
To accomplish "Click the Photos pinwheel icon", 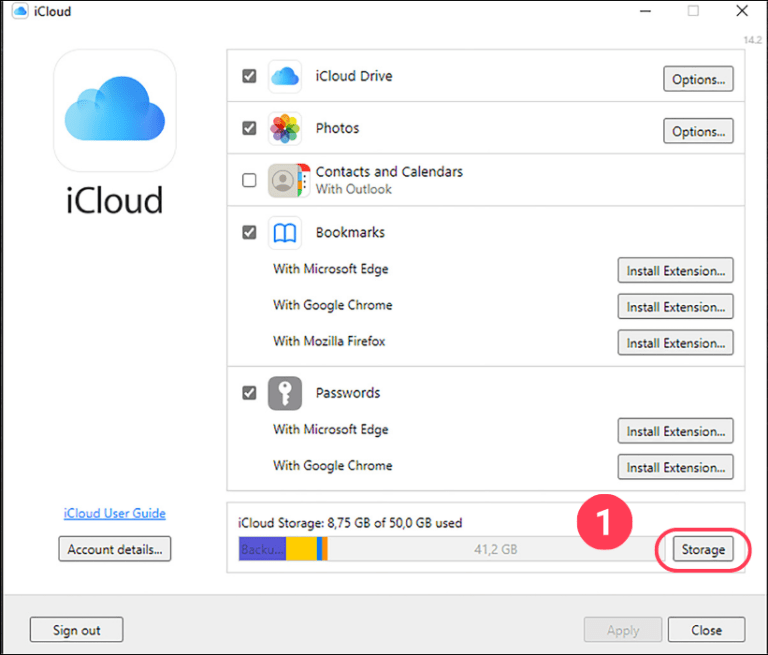I will (285, 129).
